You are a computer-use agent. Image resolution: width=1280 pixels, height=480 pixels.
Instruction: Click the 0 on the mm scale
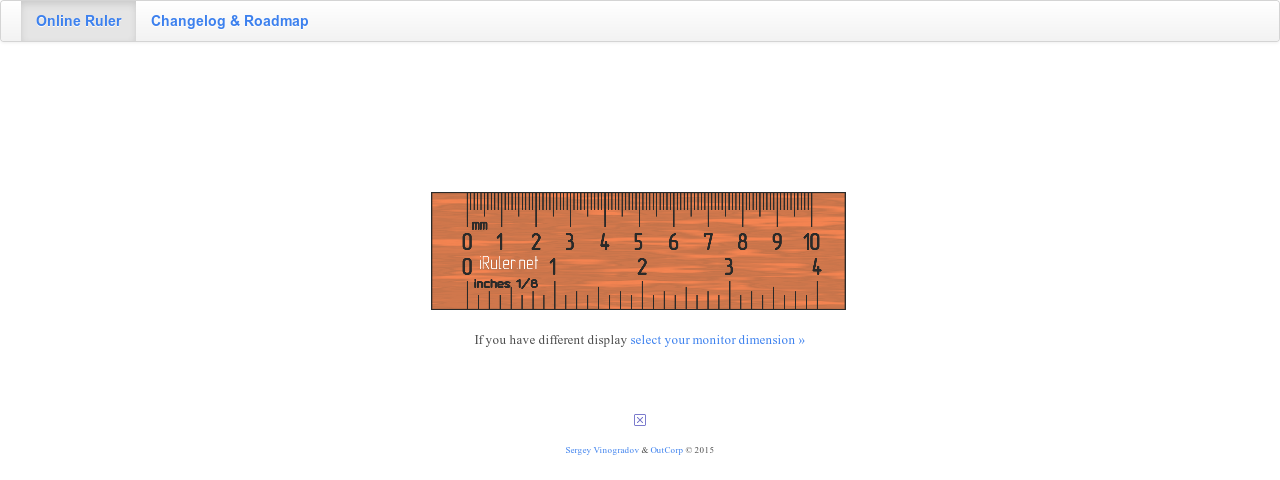[x=467, y=242]
